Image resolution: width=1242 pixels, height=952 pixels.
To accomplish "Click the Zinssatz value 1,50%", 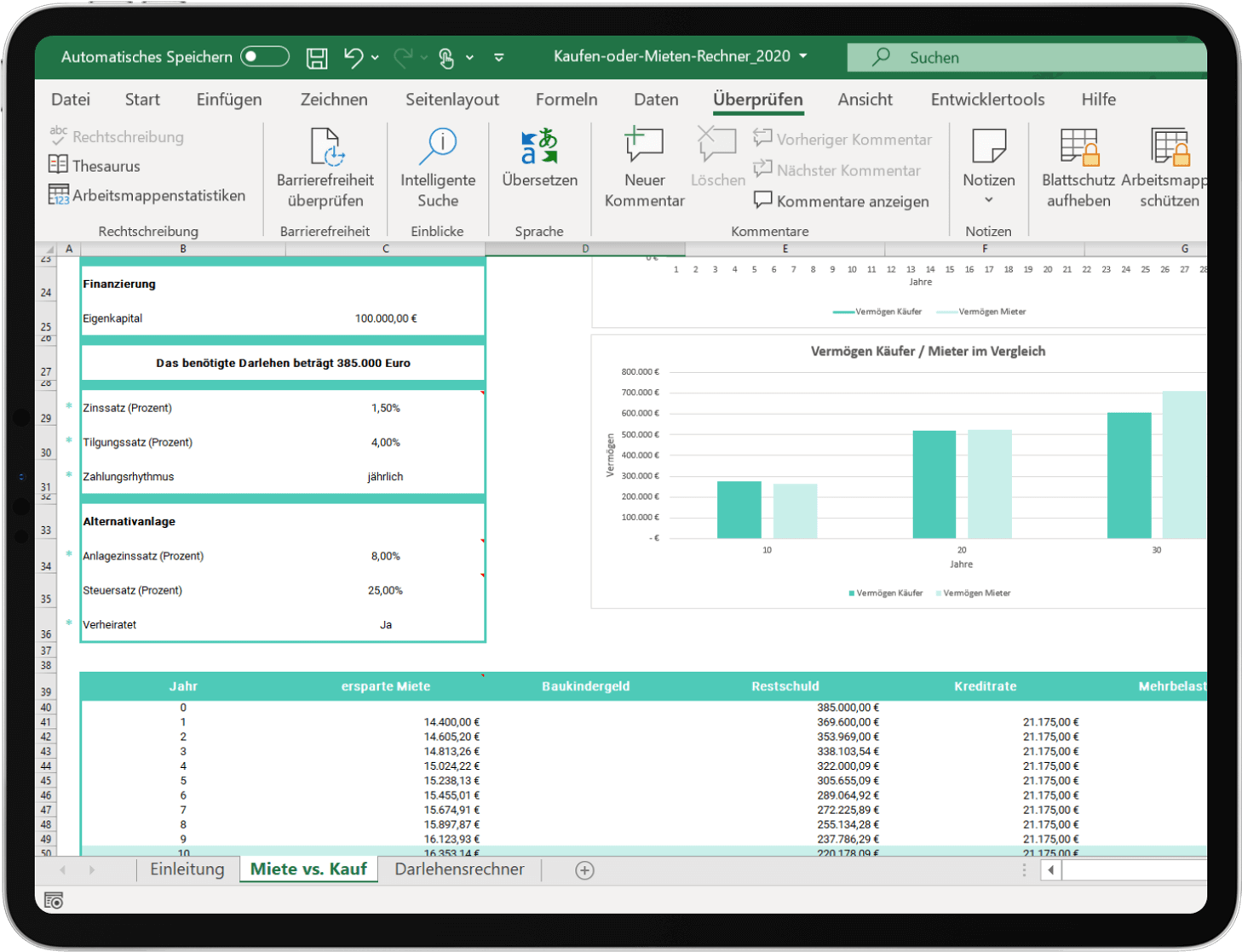I will coord(386,408).
